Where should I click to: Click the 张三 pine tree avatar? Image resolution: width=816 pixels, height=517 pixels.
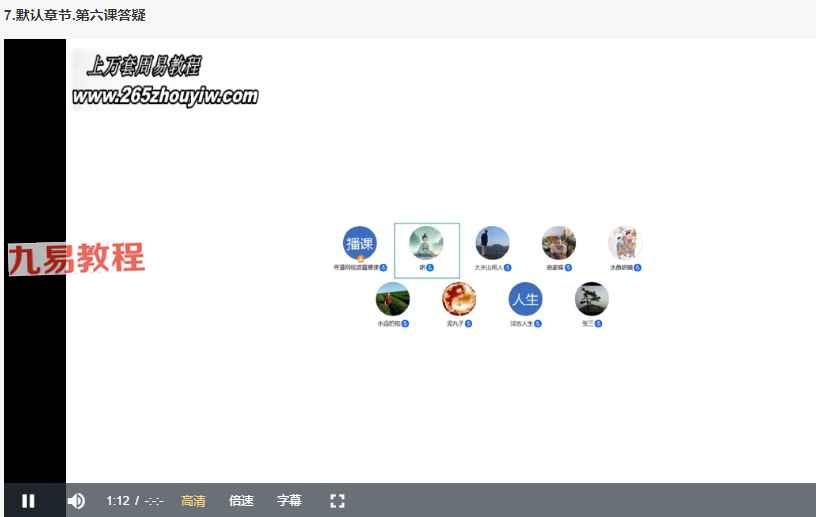click(x=591, y=299)
